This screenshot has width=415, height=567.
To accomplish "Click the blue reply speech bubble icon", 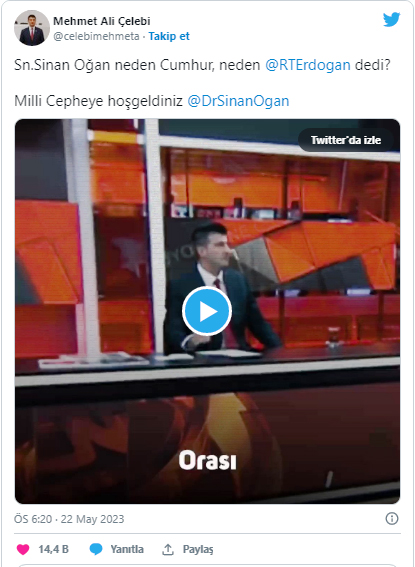I will (96, 549).
